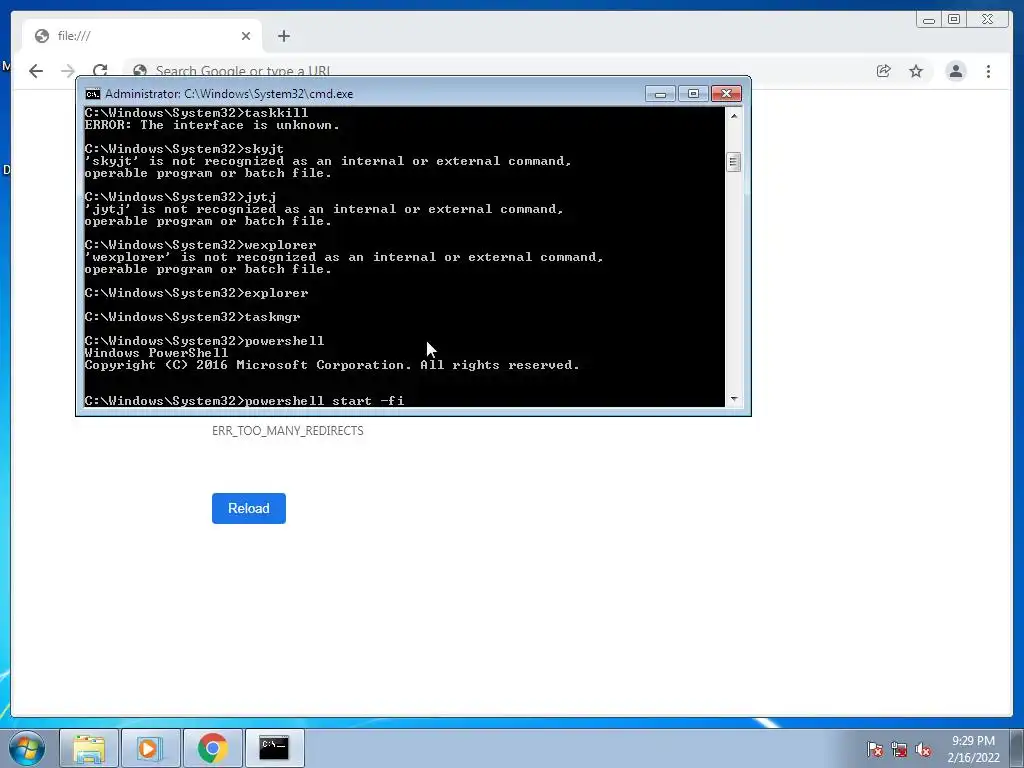Click the blue Reload button
This screenshot has height=768, width=1024.
[x=249, y=508]
